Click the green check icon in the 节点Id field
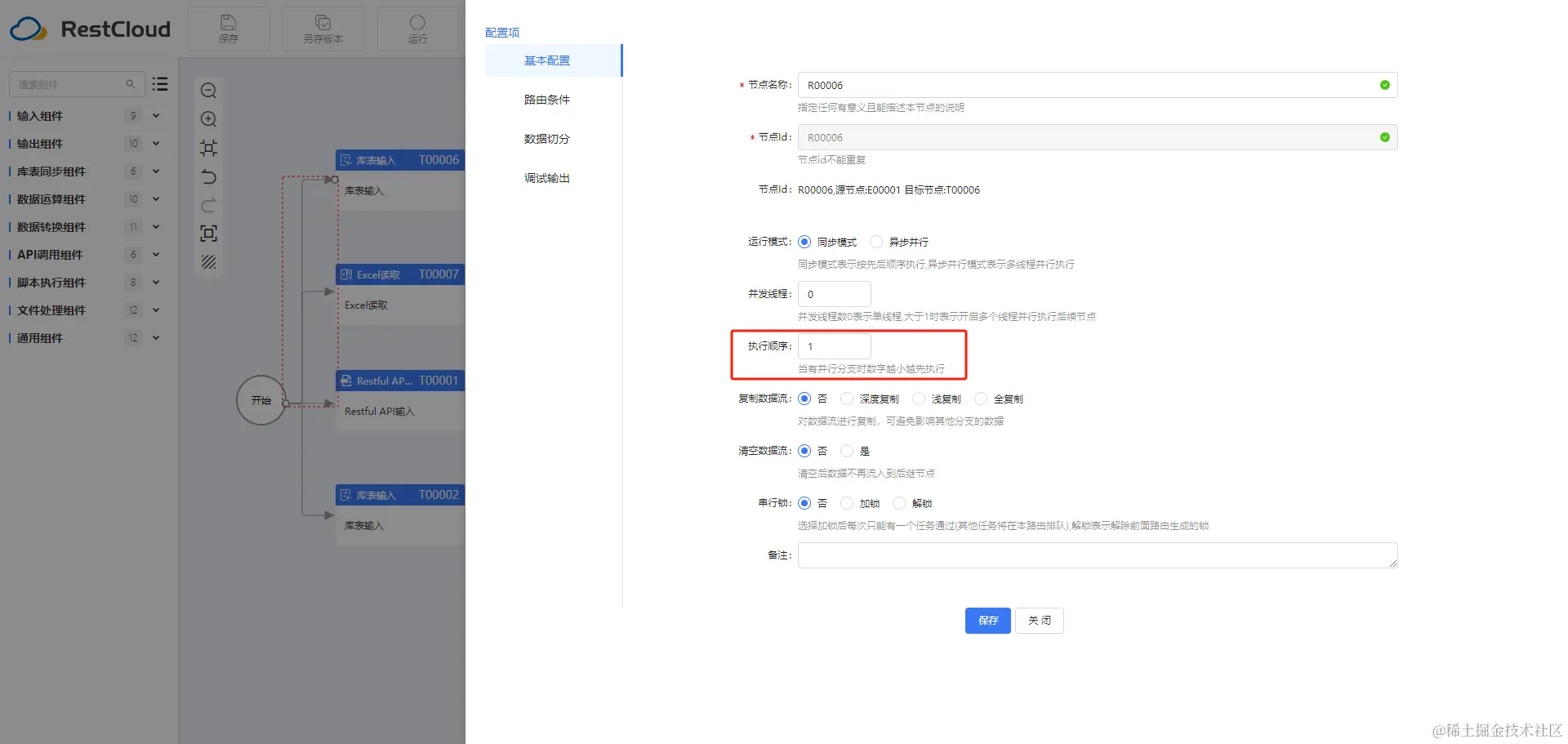This screenshot has width=1568, height=744. pos(1385,137)
